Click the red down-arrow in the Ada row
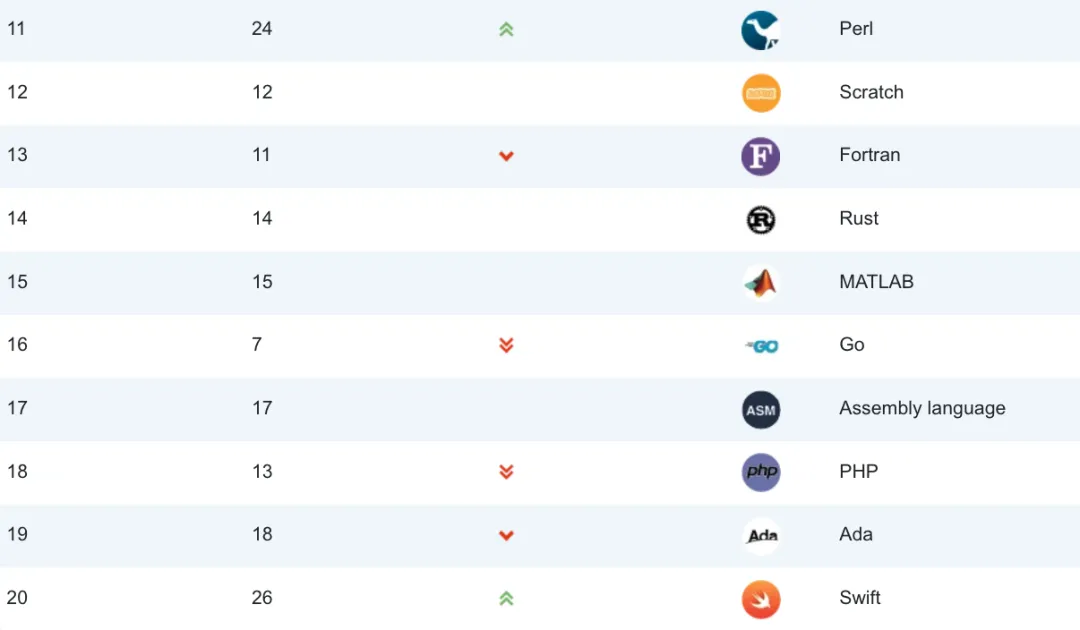This screenshot has height=630, width=1080. (506, 535)
